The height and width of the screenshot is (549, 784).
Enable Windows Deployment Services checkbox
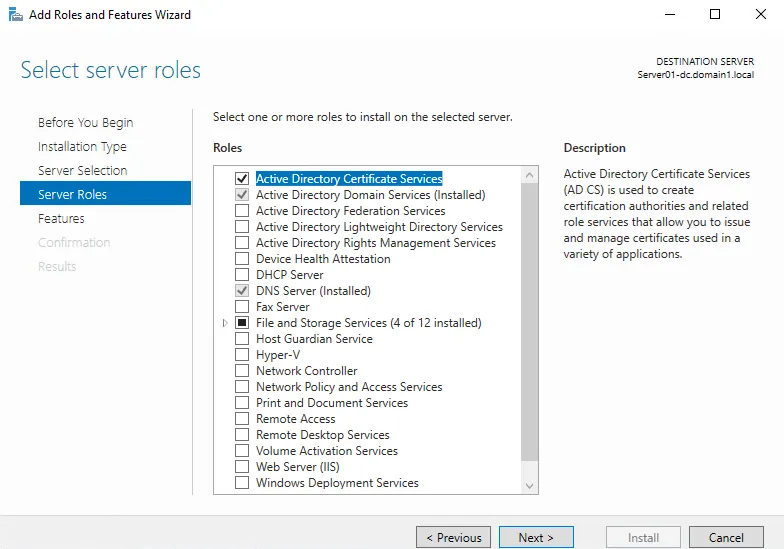[242, 483]
